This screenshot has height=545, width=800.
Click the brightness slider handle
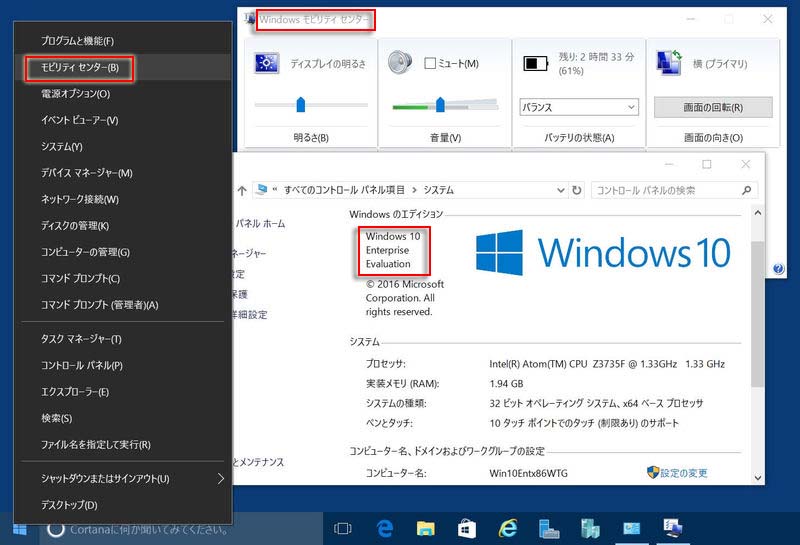[301, 105]
